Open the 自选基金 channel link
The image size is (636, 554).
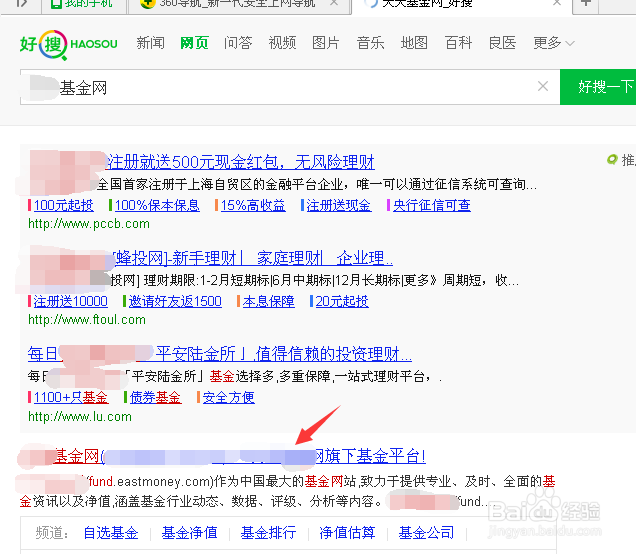pos(111,533)
